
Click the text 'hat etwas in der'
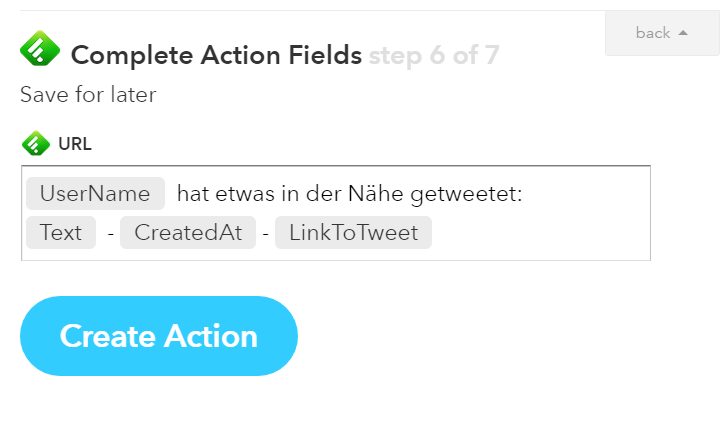pos(260,194)
